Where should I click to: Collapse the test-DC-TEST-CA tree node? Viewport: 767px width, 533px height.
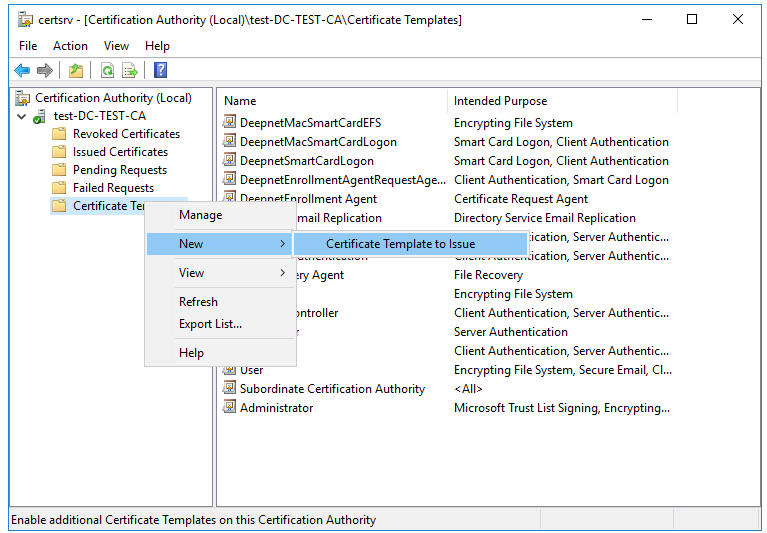coord(22,116)
